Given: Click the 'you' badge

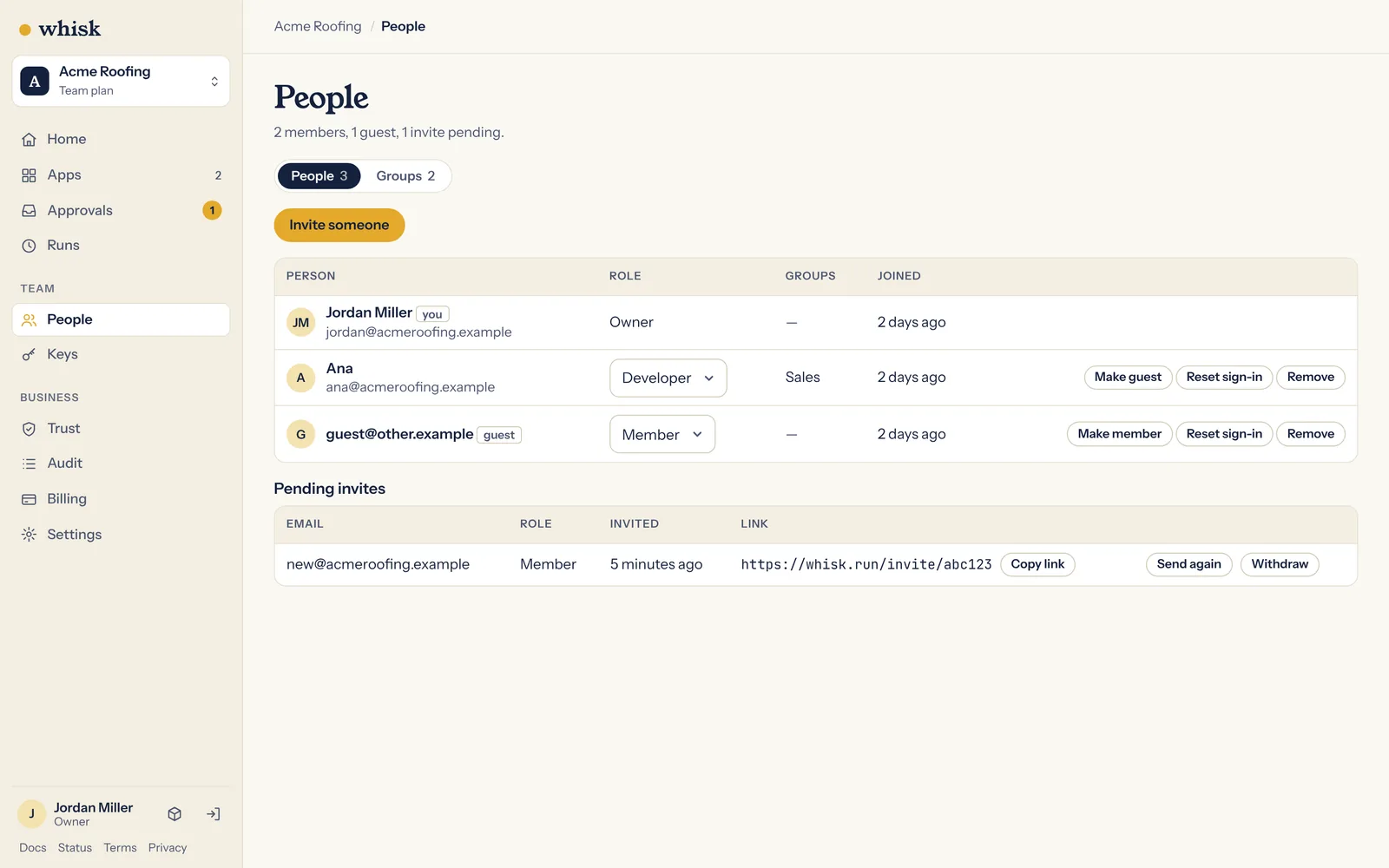Looking at the screenshot, I should [432, 314].
